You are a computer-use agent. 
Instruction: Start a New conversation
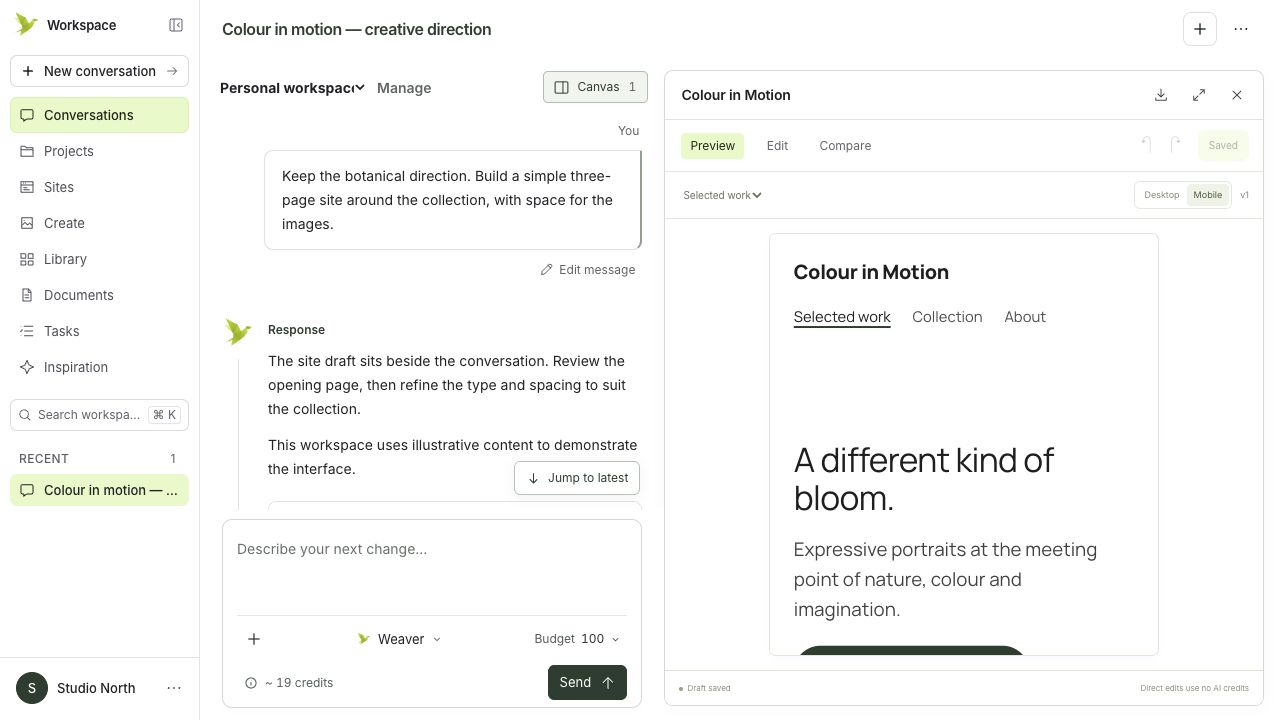99,71
